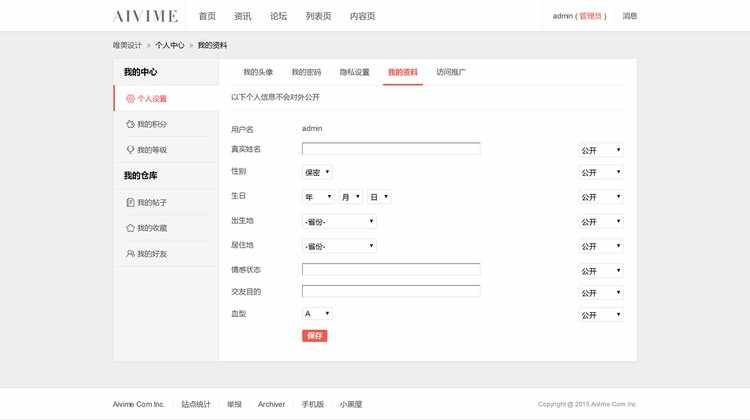Open the birthday 年 dropdown

[x=318, y=197]
